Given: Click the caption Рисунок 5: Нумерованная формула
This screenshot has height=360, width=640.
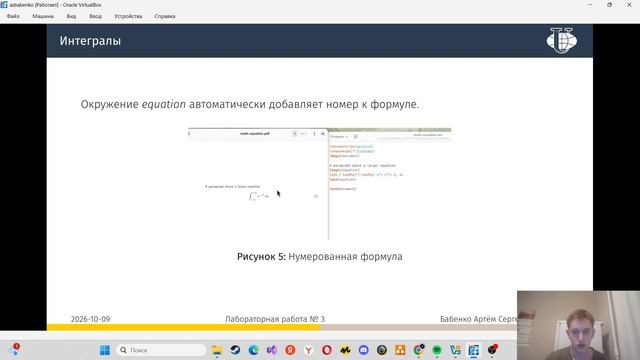Looking at the screenshot, I should pos(320,257).
